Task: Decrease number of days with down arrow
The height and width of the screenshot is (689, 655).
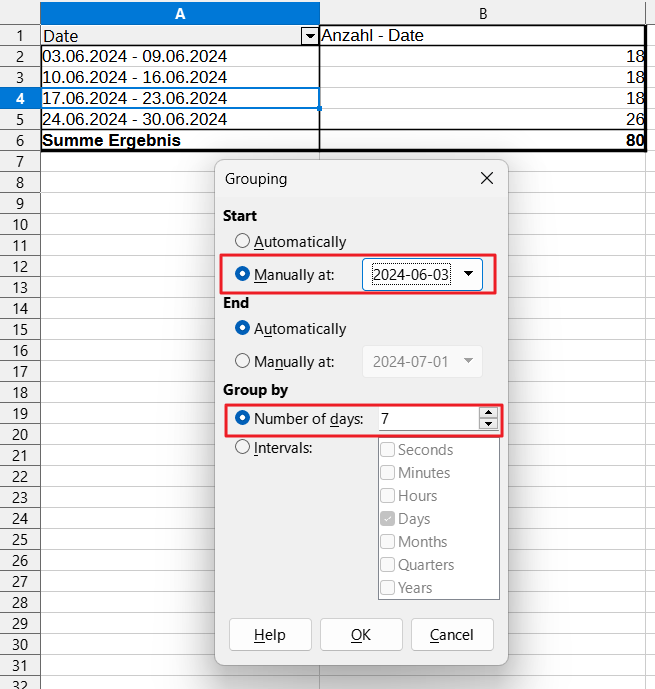Action: tap(487, 425)
